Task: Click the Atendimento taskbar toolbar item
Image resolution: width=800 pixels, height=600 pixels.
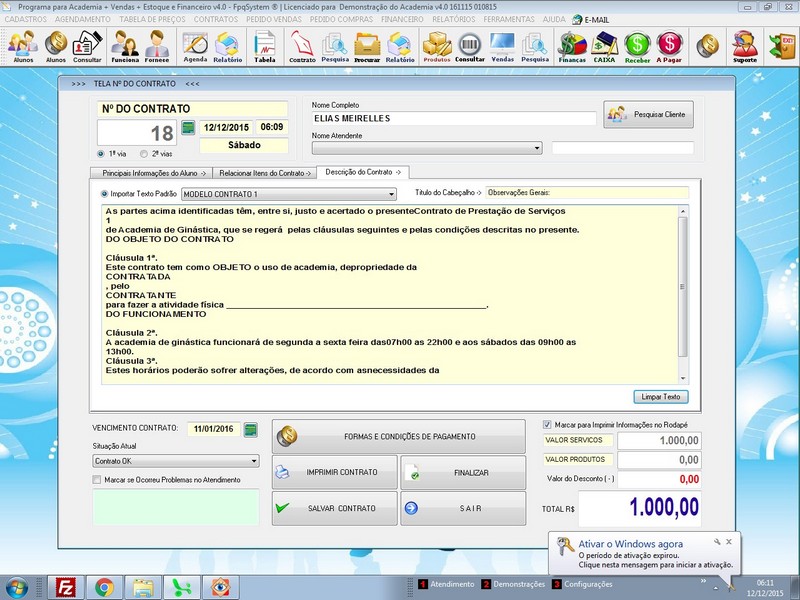Action: pos(446,584)
